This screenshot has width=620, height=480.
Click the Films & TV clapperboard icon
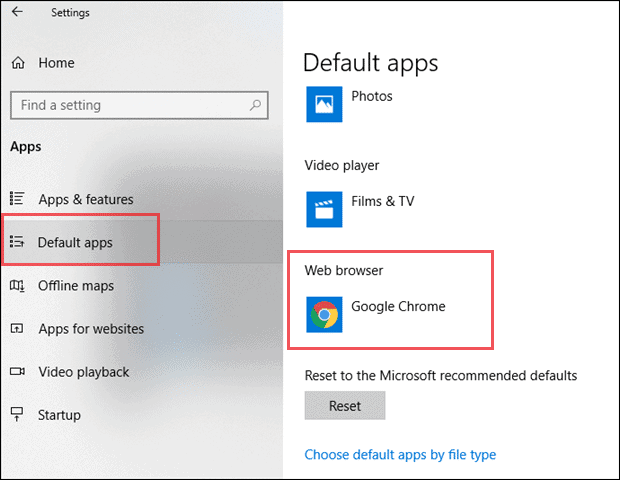point(324,208)
